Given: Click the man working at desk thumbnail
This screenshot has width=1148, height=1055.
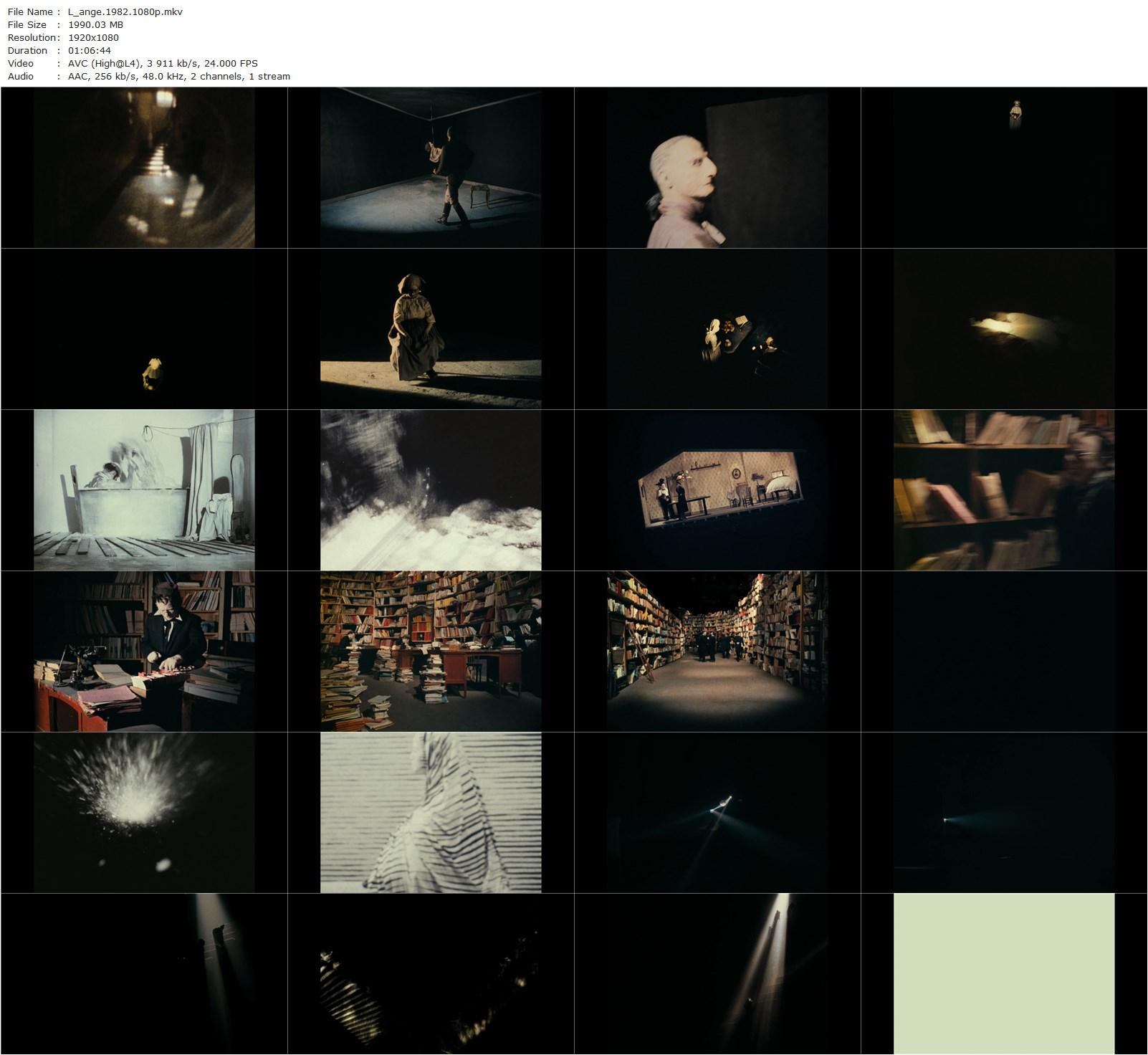Looking at the screenshot, I should coord(144,651).
